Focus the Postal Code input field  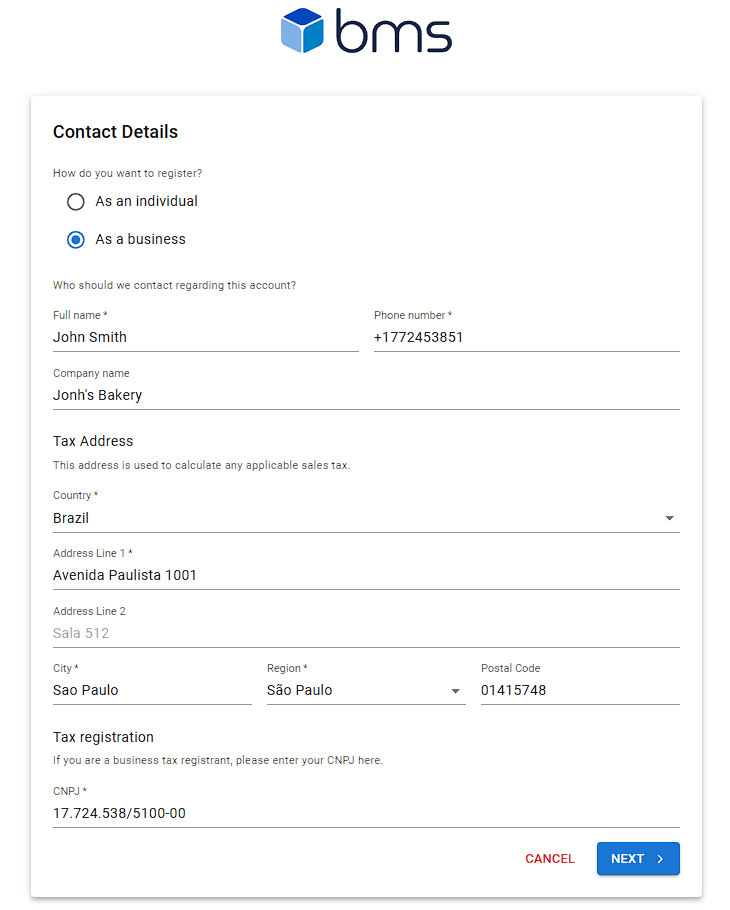580,690
